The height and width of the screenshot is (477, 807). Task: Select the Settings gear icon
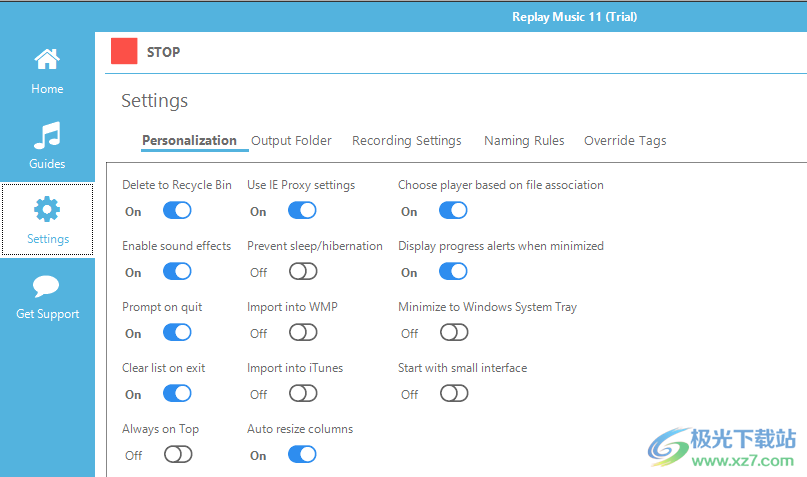(47, 209)
